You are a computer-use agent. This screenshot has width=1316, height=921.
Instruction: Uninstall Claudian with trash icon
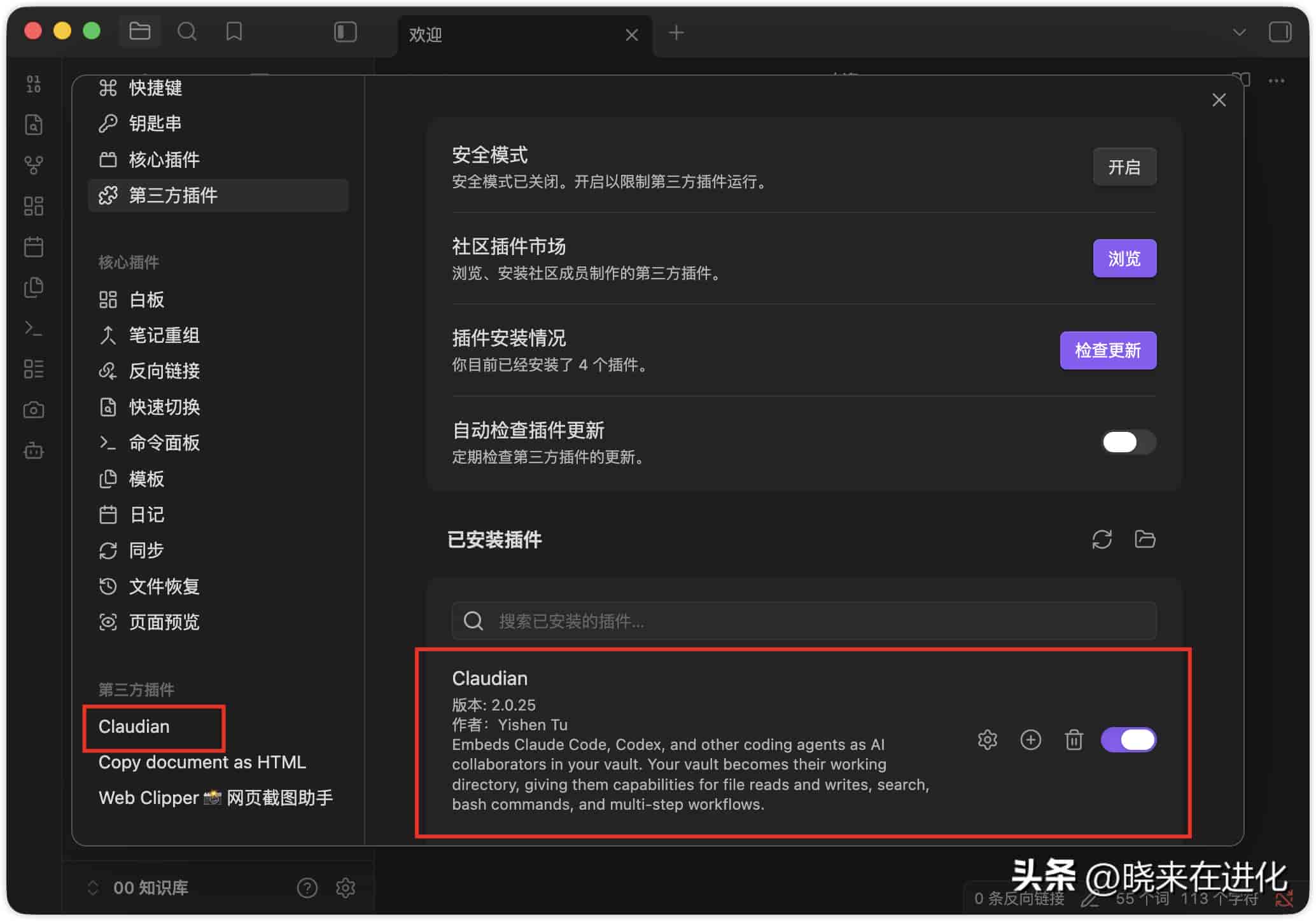point(1074,740)
